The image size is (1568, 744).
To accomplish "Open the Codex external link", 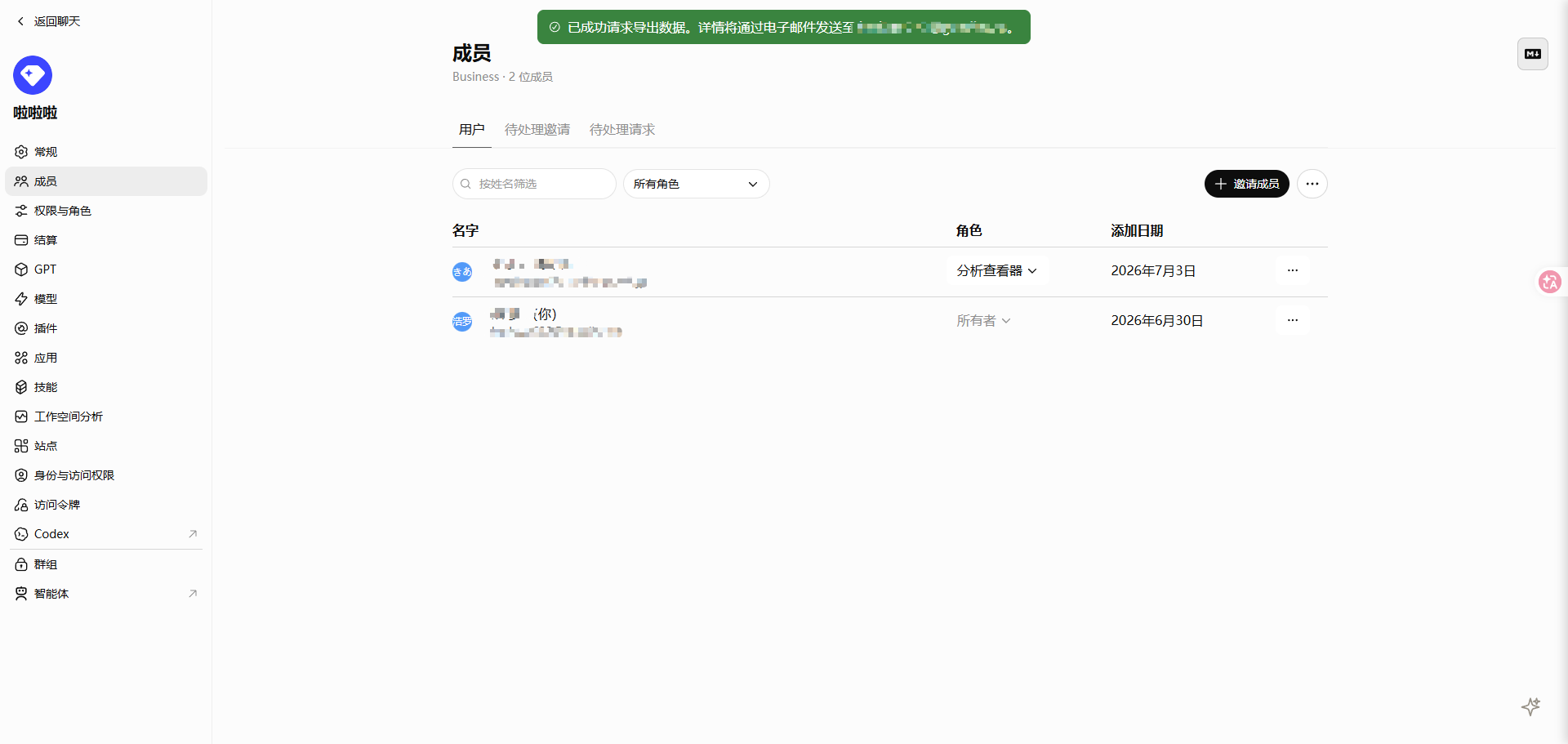I will pos(106,534).
